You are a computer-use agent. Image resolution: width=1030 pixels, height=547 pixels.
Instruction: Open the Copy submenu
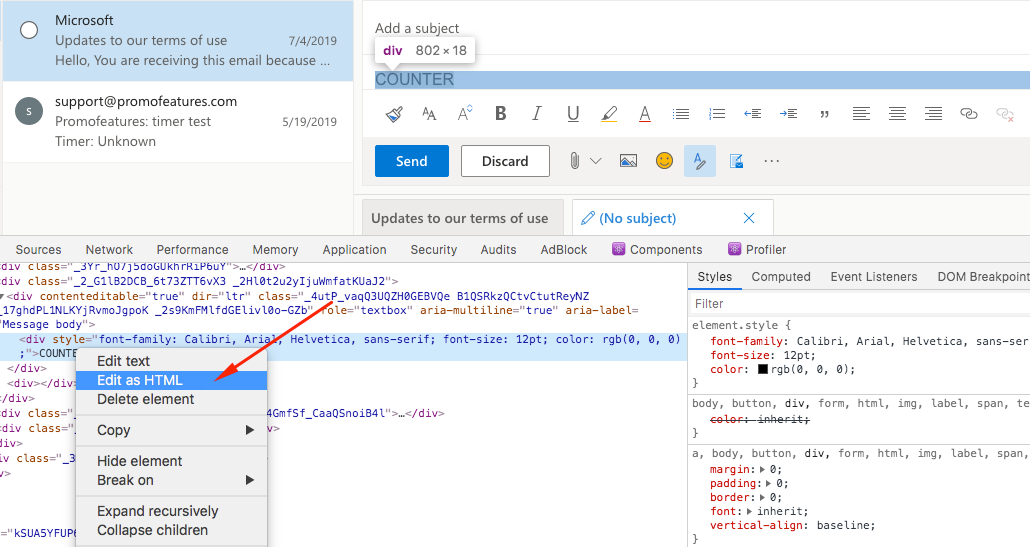click(171, 430)
